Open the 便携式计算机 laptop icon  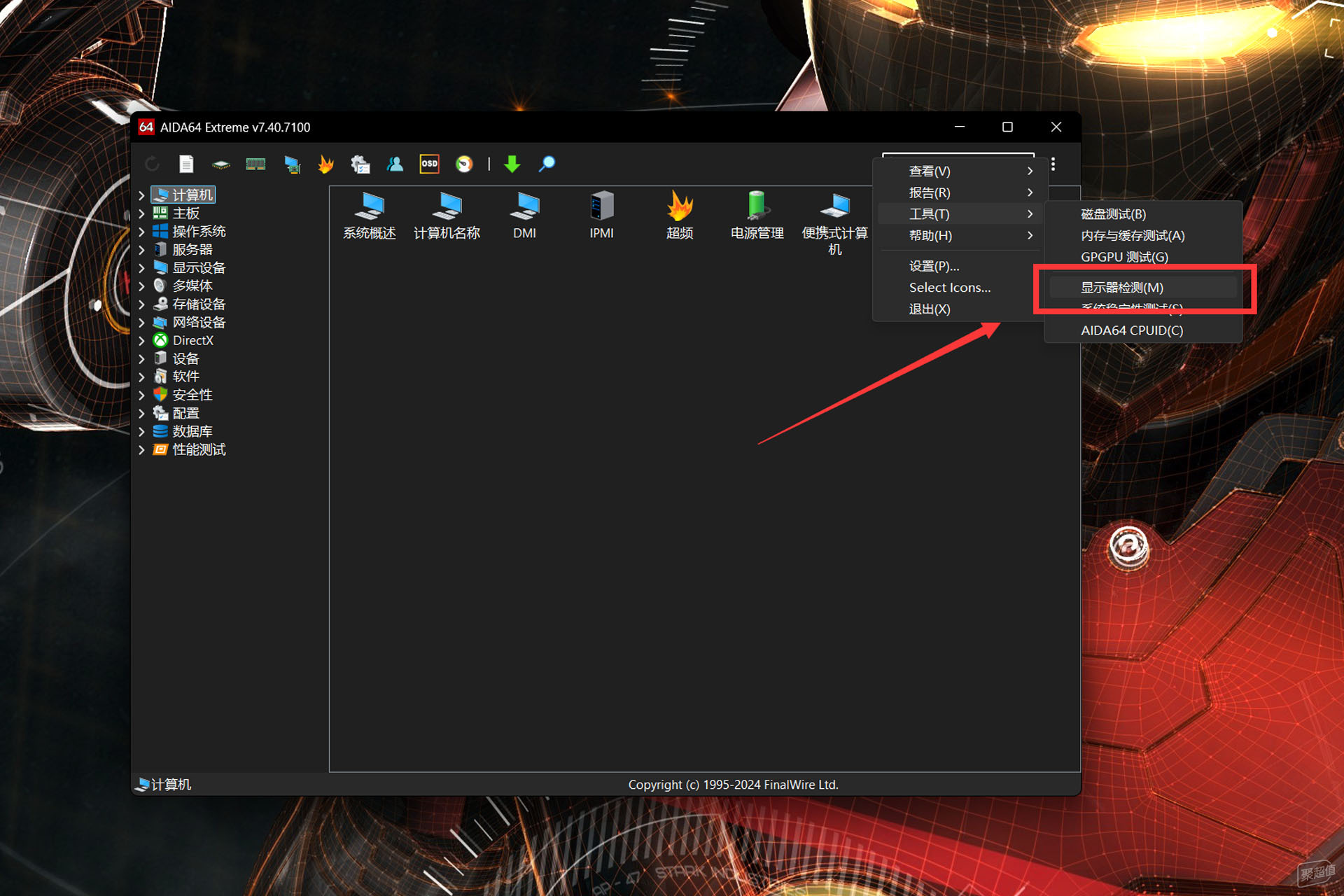click(834, 223)
